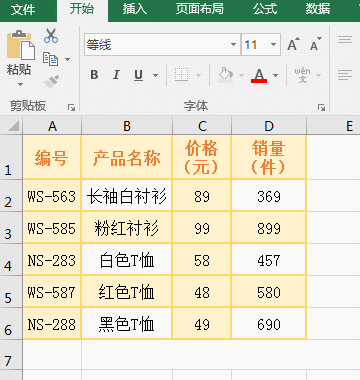Select column E header
The height and width of the screenshot is (380, 360).
(333, 126)
